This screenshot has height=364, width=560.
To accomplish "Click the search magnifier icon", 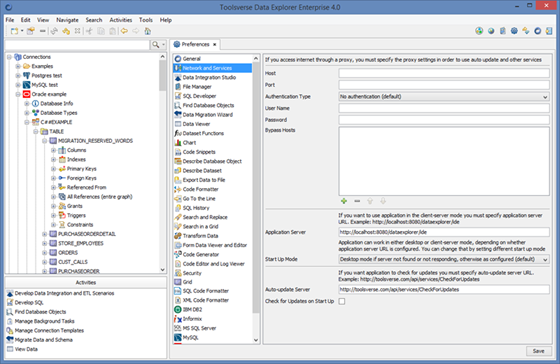I will pyautogui.click(x=155, y=45).
